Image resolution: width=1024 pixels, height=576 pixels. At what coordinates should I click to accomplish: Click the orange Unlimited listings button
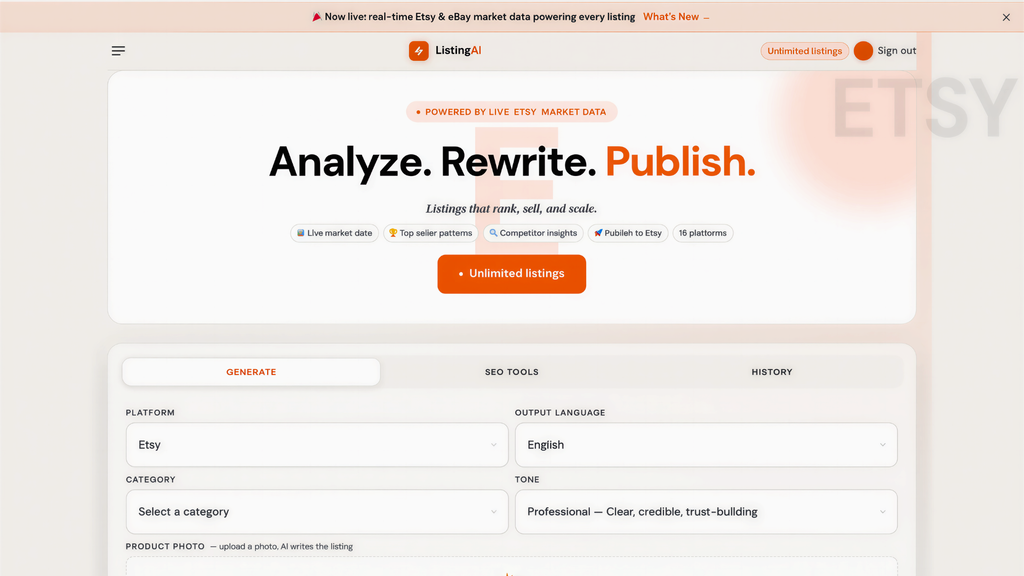511,274
